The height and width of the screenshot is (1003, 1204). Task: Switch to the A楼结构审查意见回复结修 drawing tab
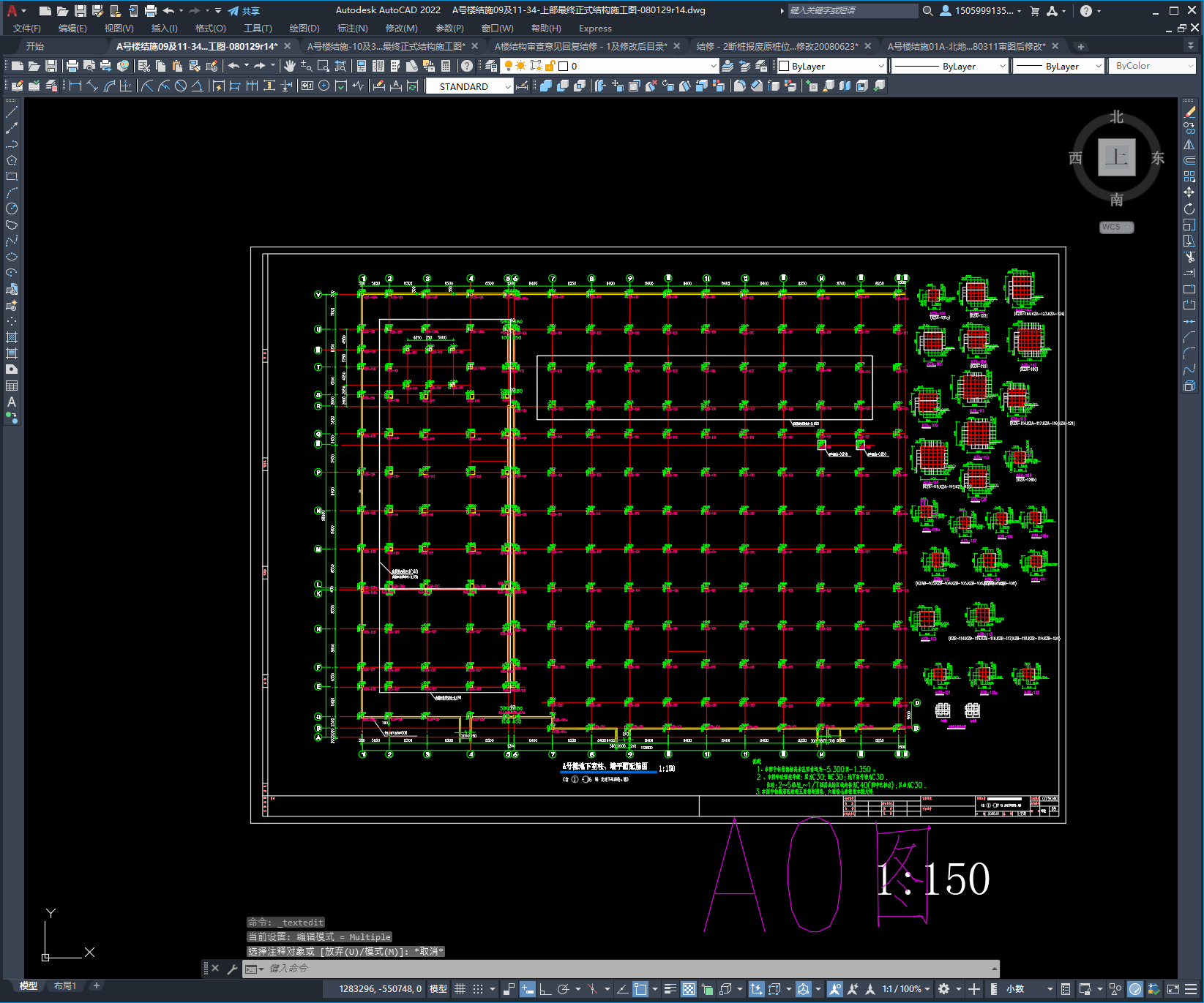pos(580,46)
